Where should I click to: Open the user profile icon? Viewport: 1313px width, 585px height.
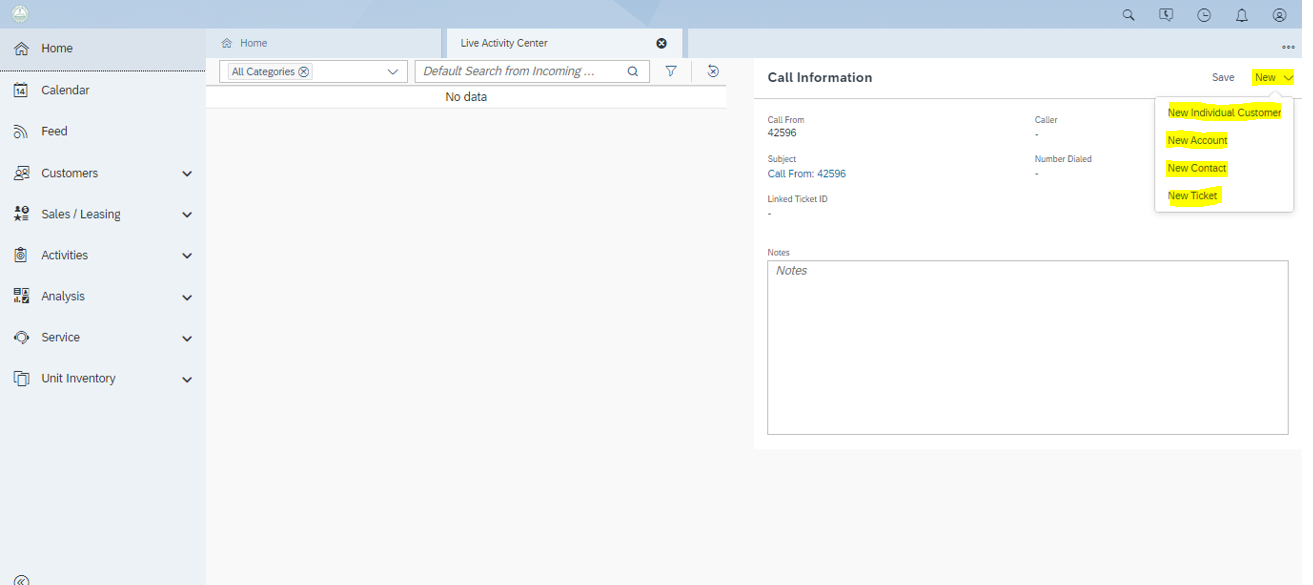(x=1279, y=15)
